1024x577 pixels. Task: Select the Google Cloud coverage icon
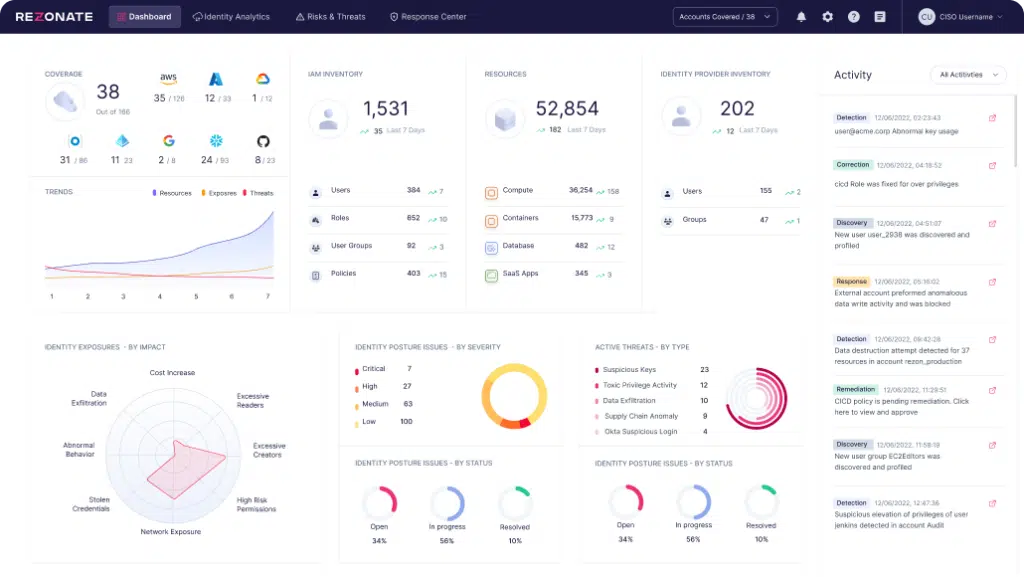click(x=263, y=79)
